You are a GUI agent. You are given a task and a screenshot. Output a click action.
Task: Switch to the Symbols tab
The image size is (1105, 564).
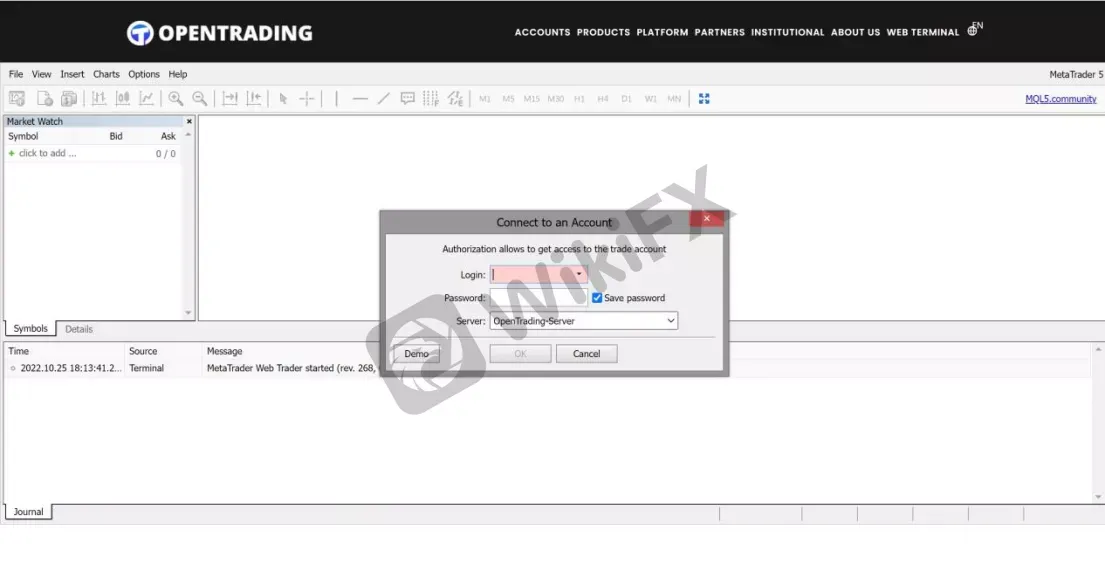[30, 329]
